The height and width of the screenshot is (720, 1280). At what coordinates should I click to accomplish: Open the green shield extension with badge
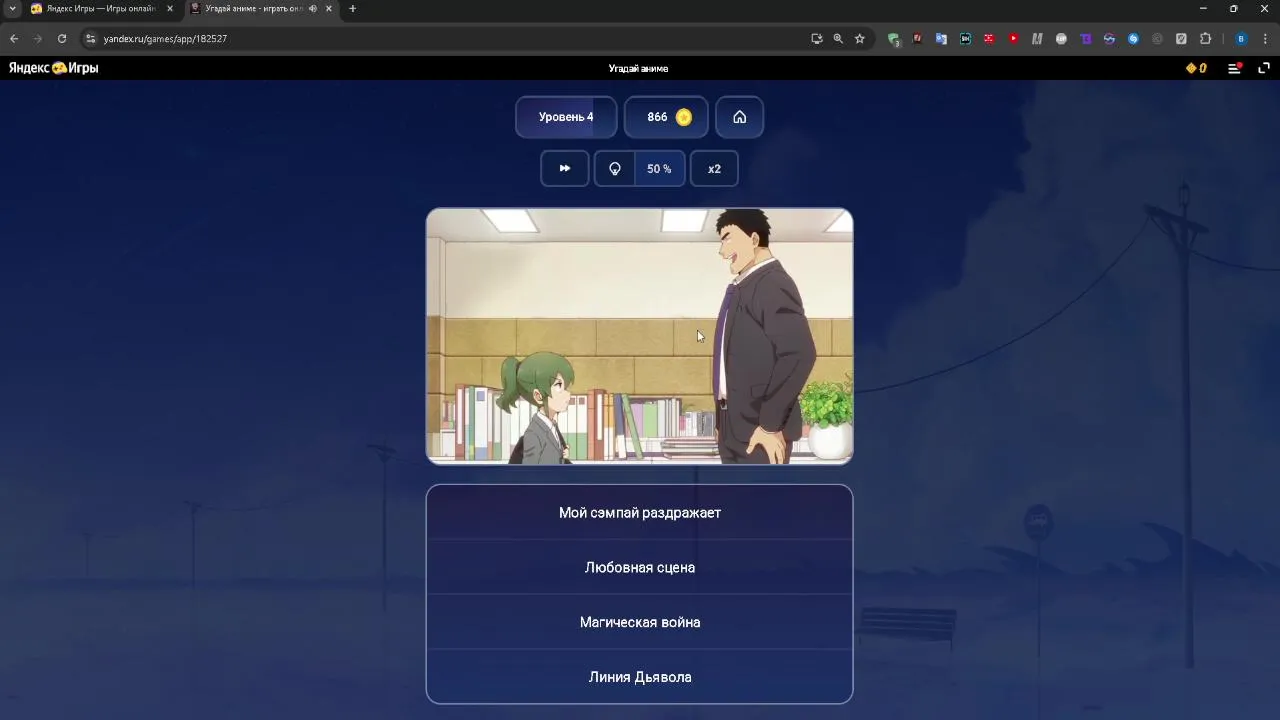pyautogui.click(x=894, y=39)
